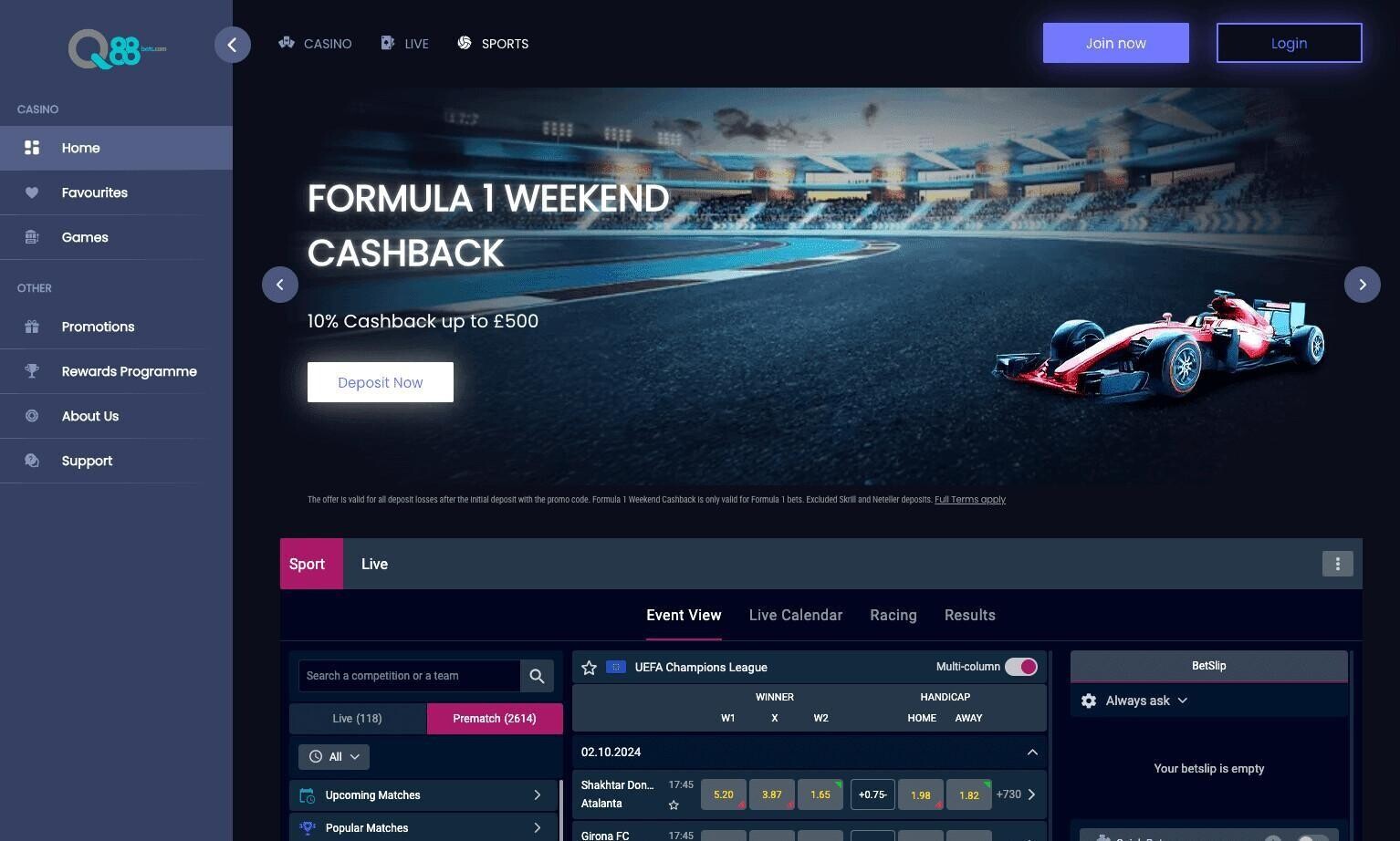Click the search magnifier icon
This screenshot has width=1400, height=841.
[x=537, y=676]
